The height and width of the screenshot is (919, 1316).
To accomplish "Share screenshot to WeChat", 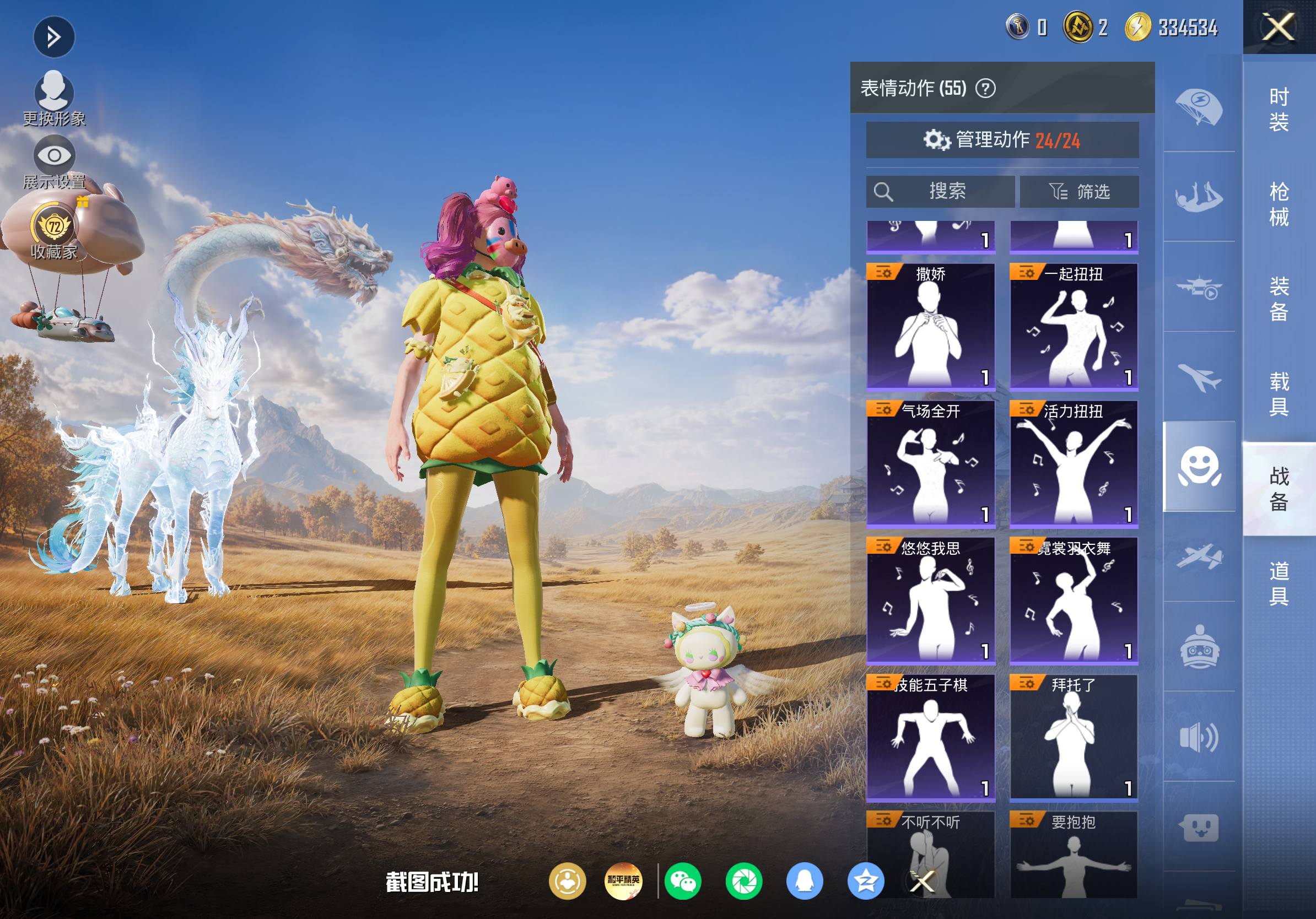I will point(683,881).
